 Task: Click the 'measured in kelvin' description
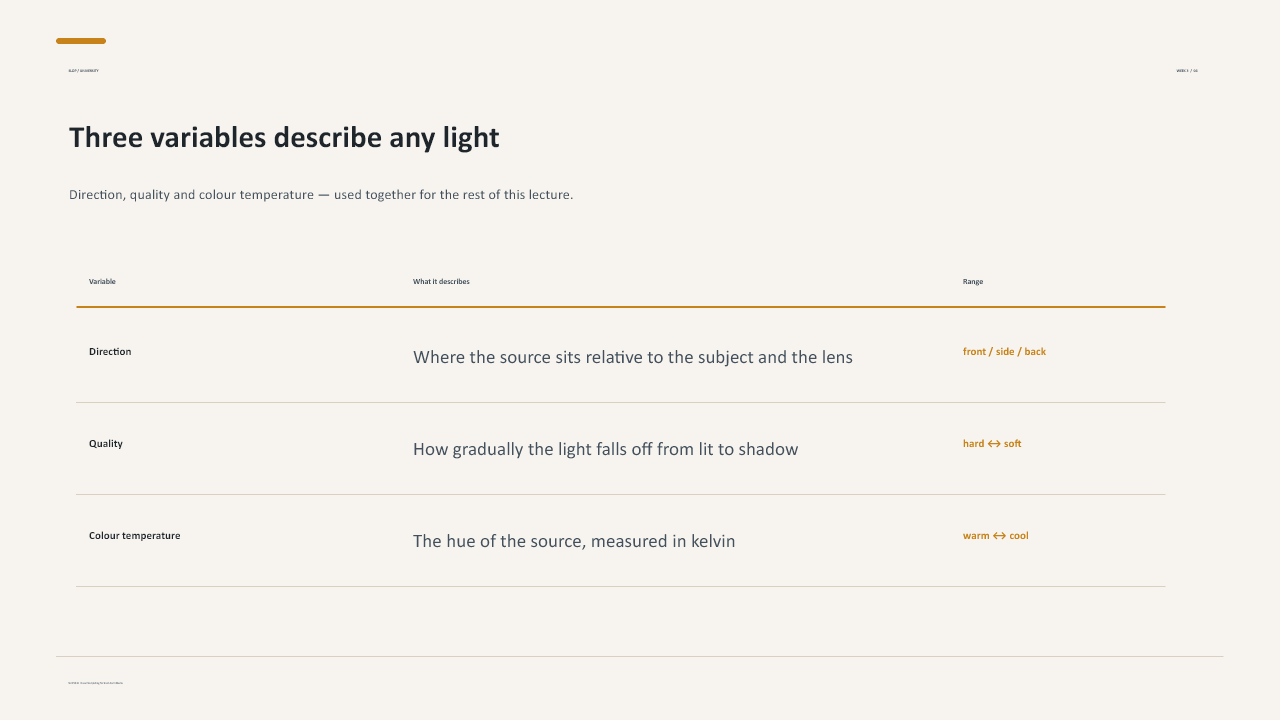pyautogui.click(x=574, y=541)
